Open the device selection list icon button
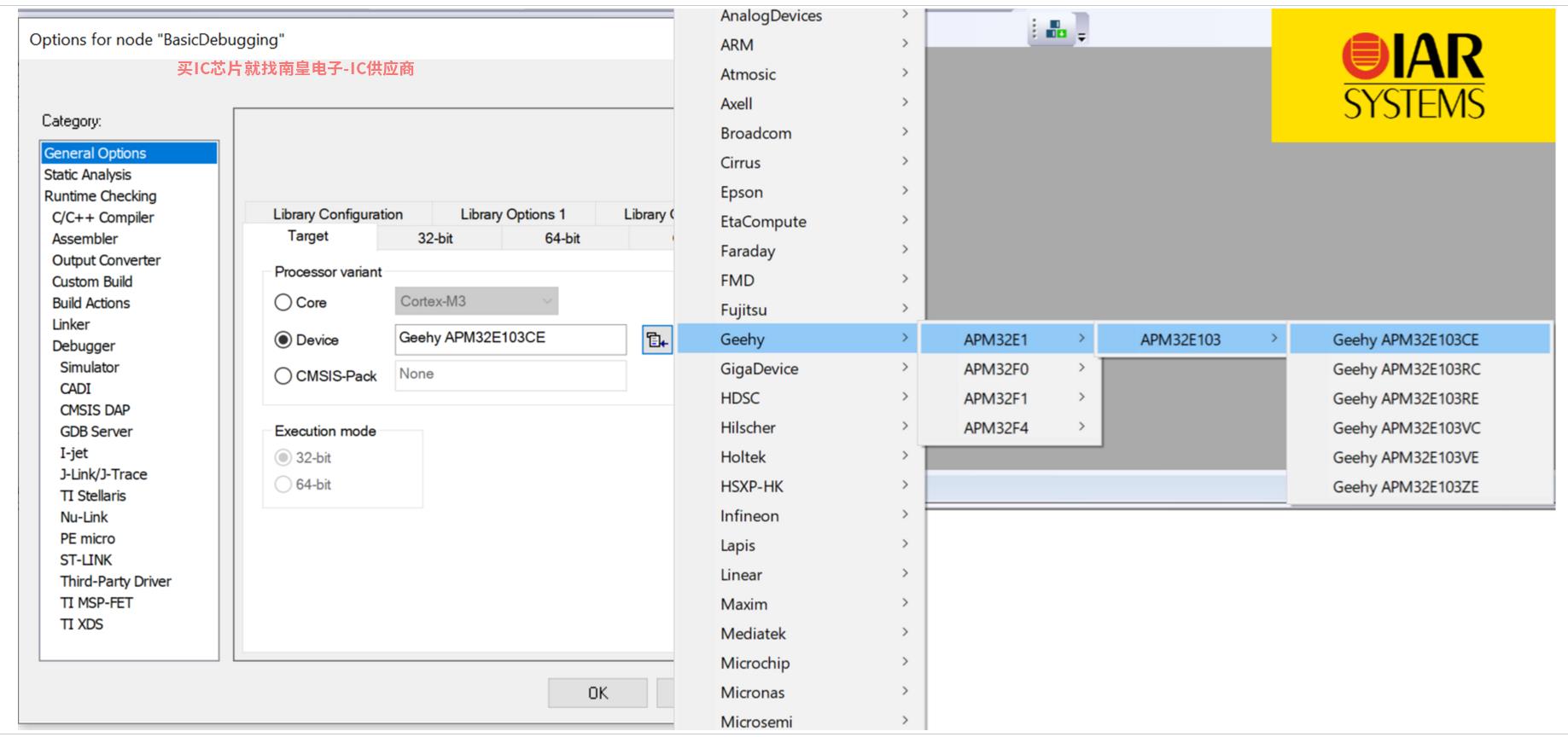1568x737 pixels. pos(656,339)
